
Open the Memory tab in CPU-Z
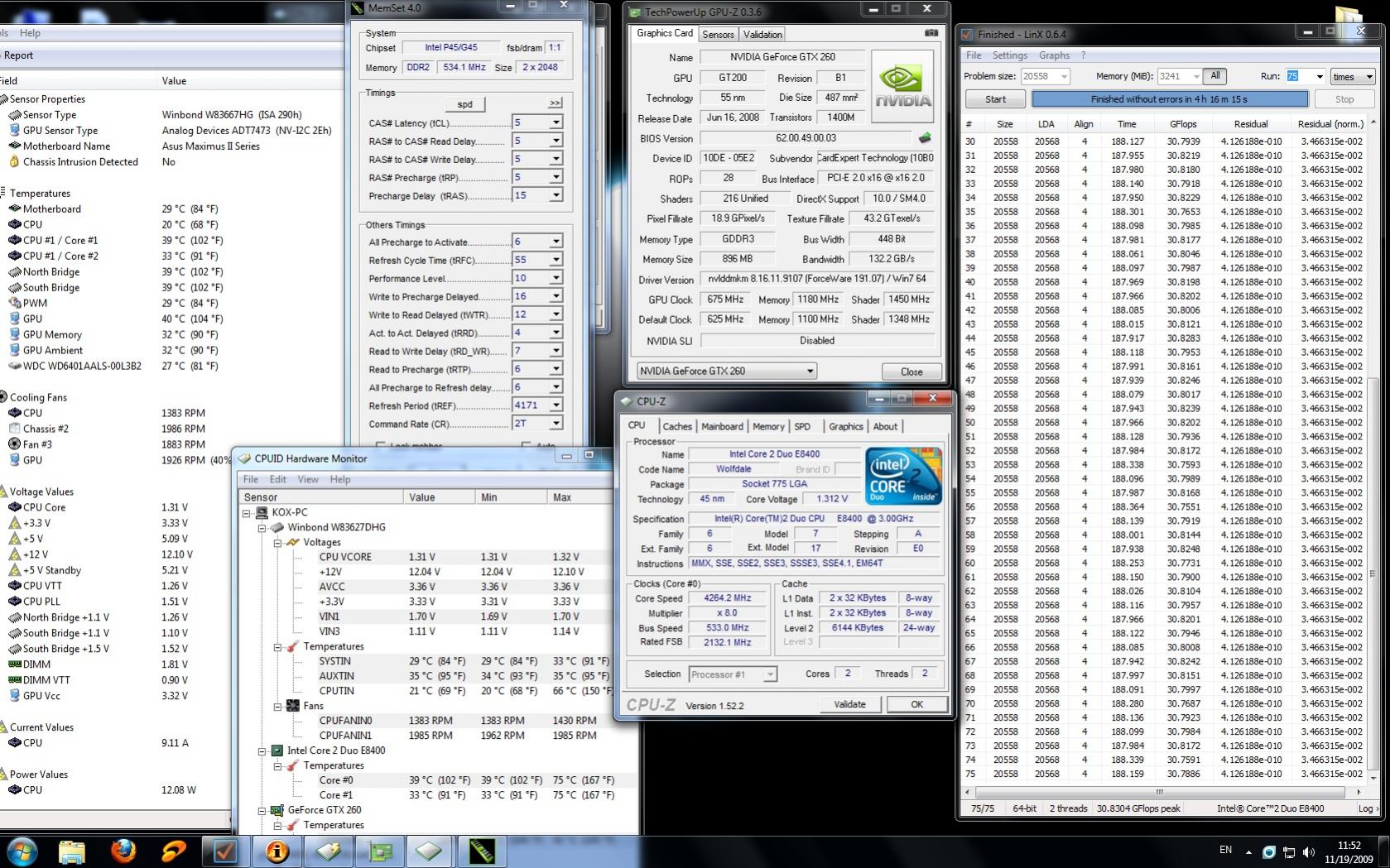coord(768,426)
